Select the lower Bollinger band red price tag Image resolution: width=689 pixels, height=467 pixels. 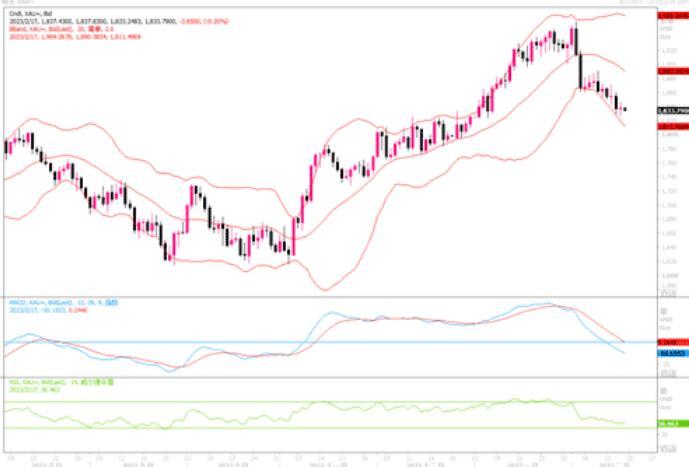(671, 127)
